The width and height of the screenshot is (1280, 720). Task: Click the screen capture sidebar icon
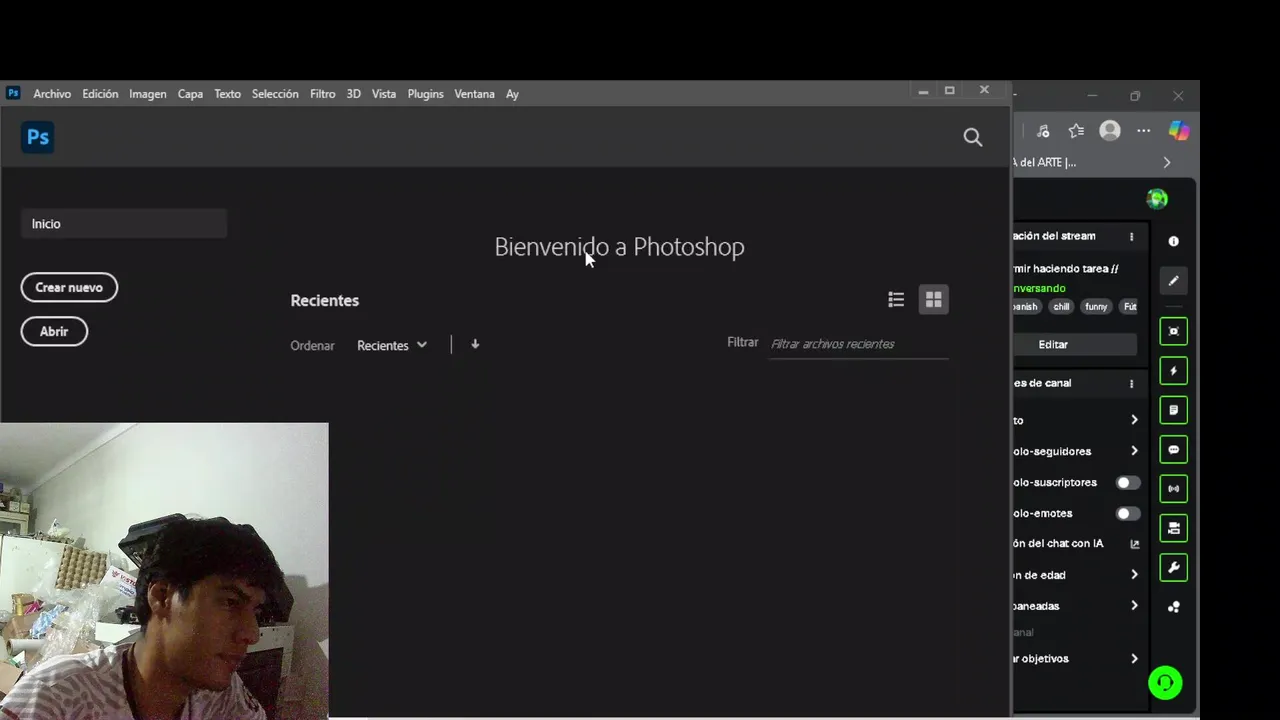[x=1174, y=331]
